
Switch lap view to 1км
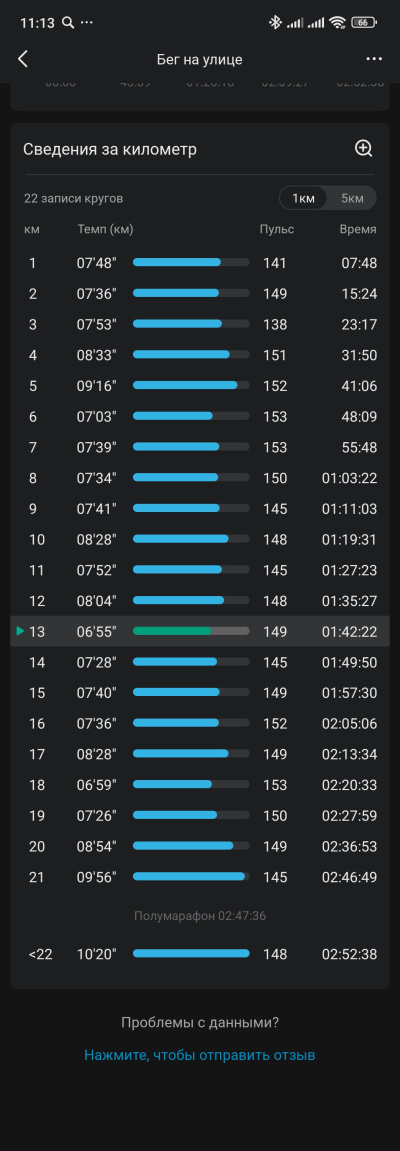coord(303,198)
